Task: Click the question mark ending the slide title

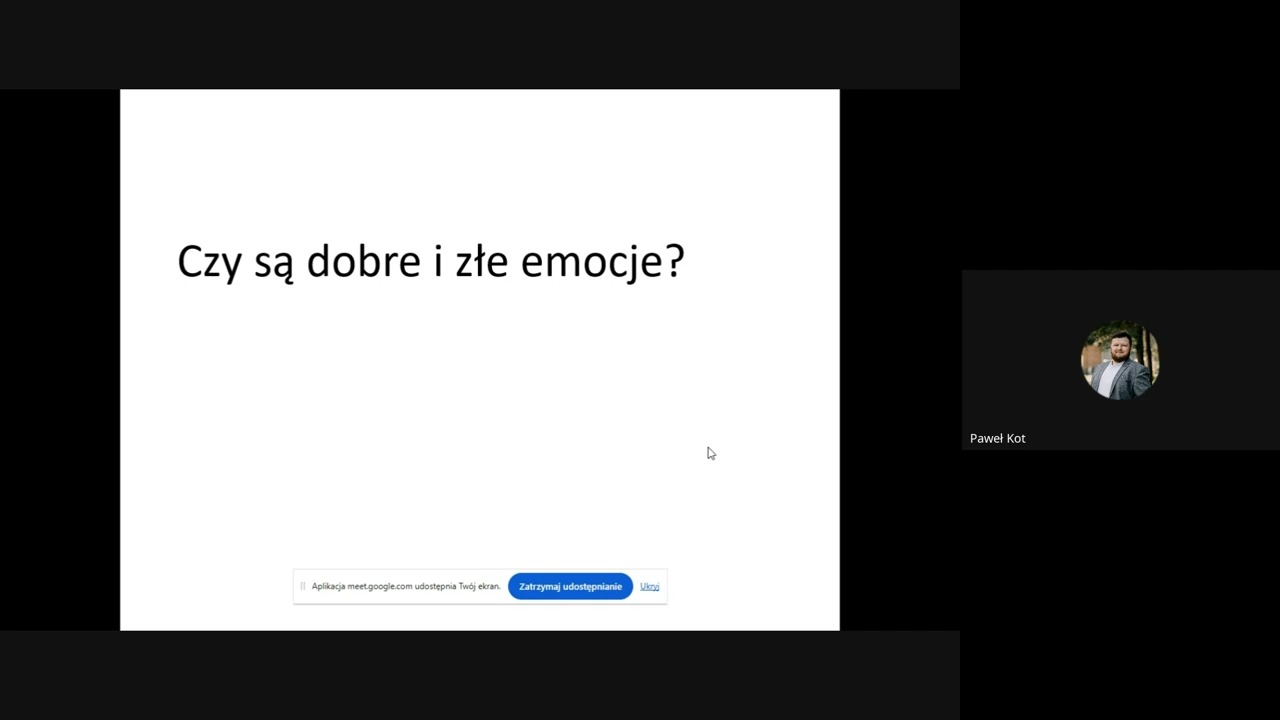Action: click(675, 262)
